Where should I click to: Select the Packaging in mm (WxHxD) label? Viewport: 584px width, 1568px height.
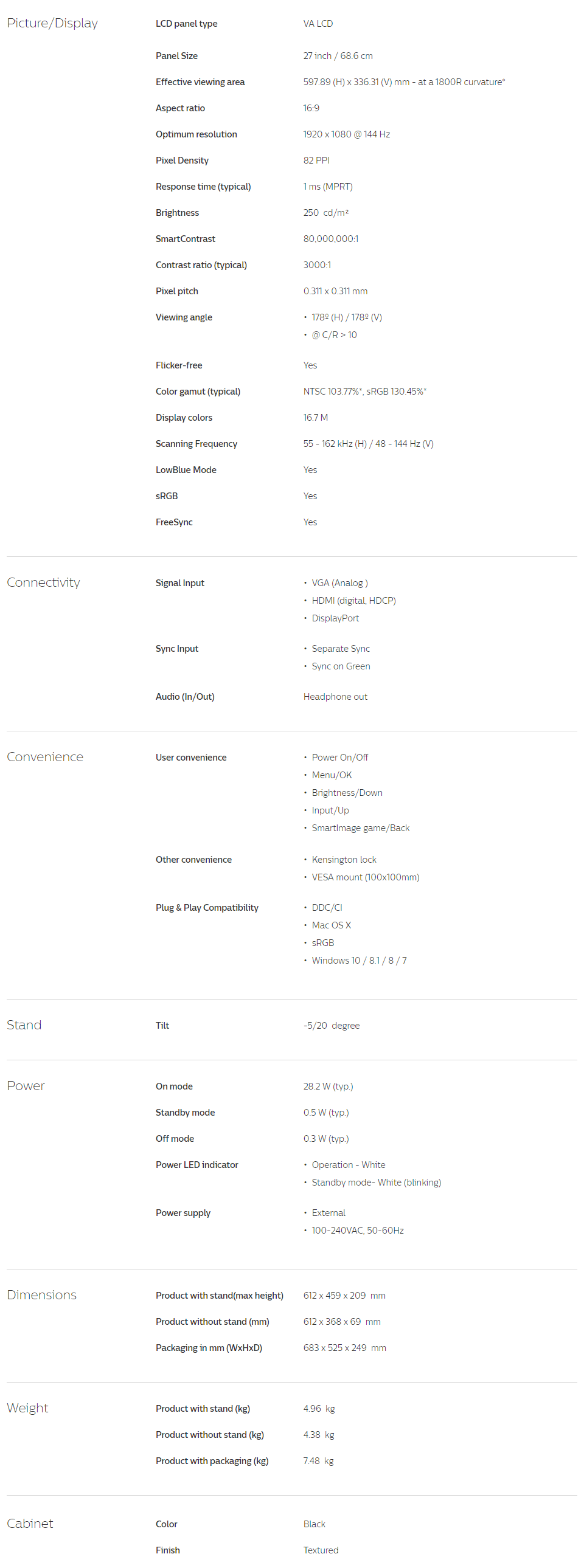(x=209, y=1348)
